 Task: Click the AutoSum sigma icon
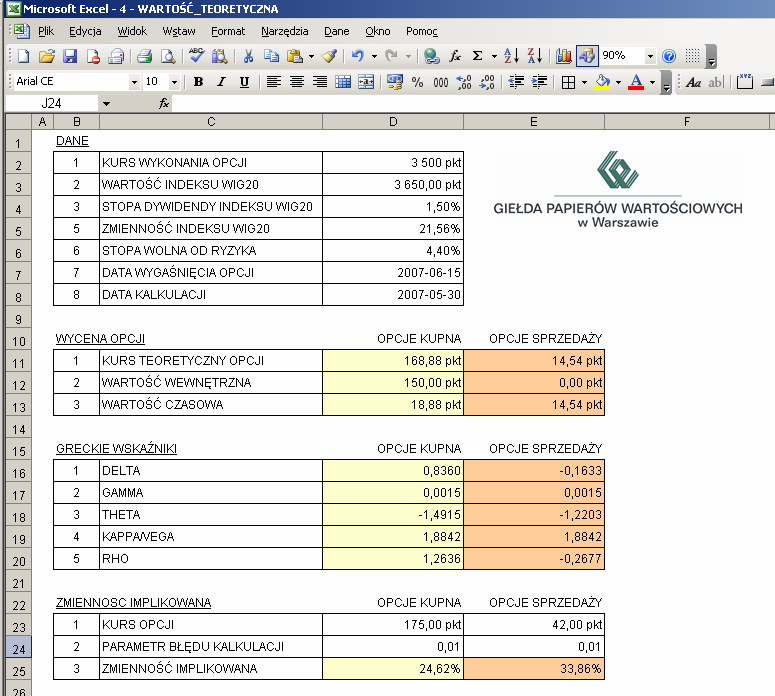pos(477,56)
